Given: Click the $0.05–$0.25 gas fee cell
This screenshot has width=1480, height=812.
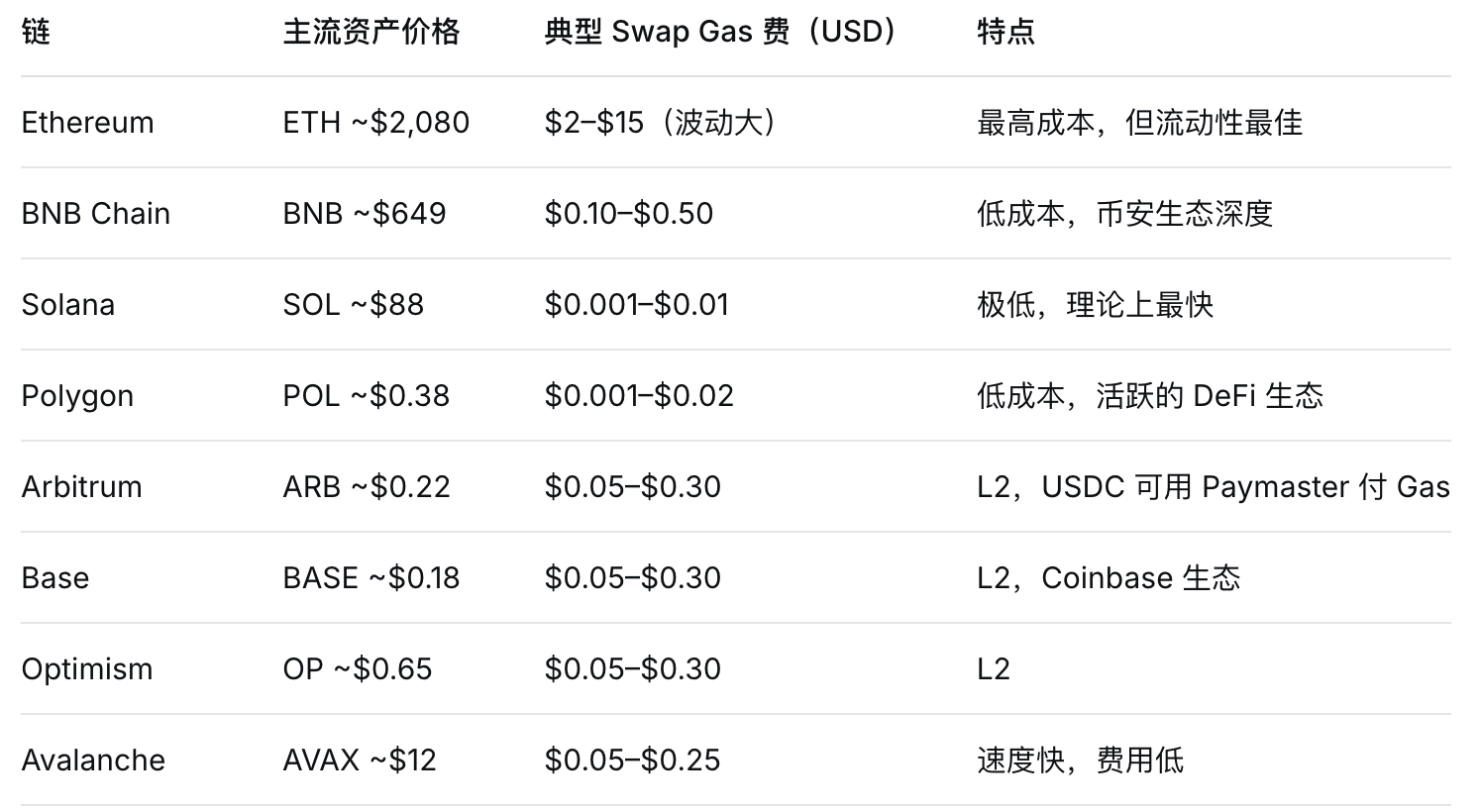Looking at the screenshot, I should 633,761.
